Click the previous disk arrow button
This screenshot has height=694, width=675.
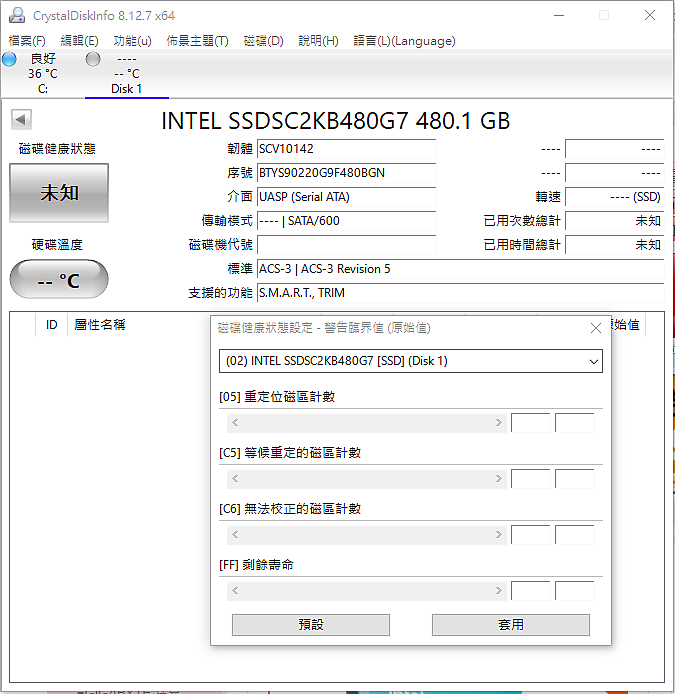click(21, 120)
